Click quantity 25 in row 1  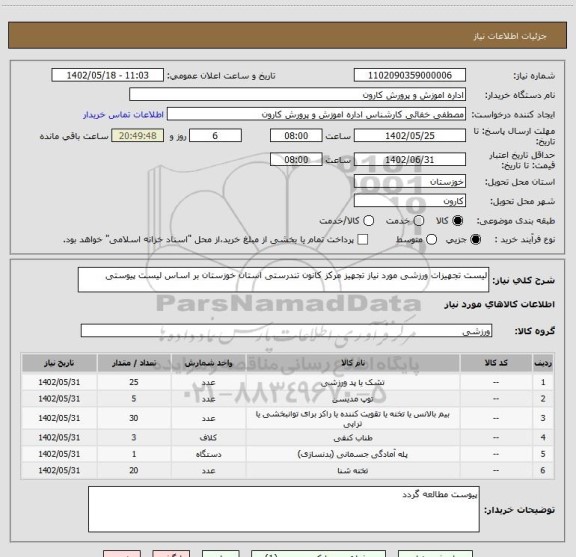click(x=134, y=382)
